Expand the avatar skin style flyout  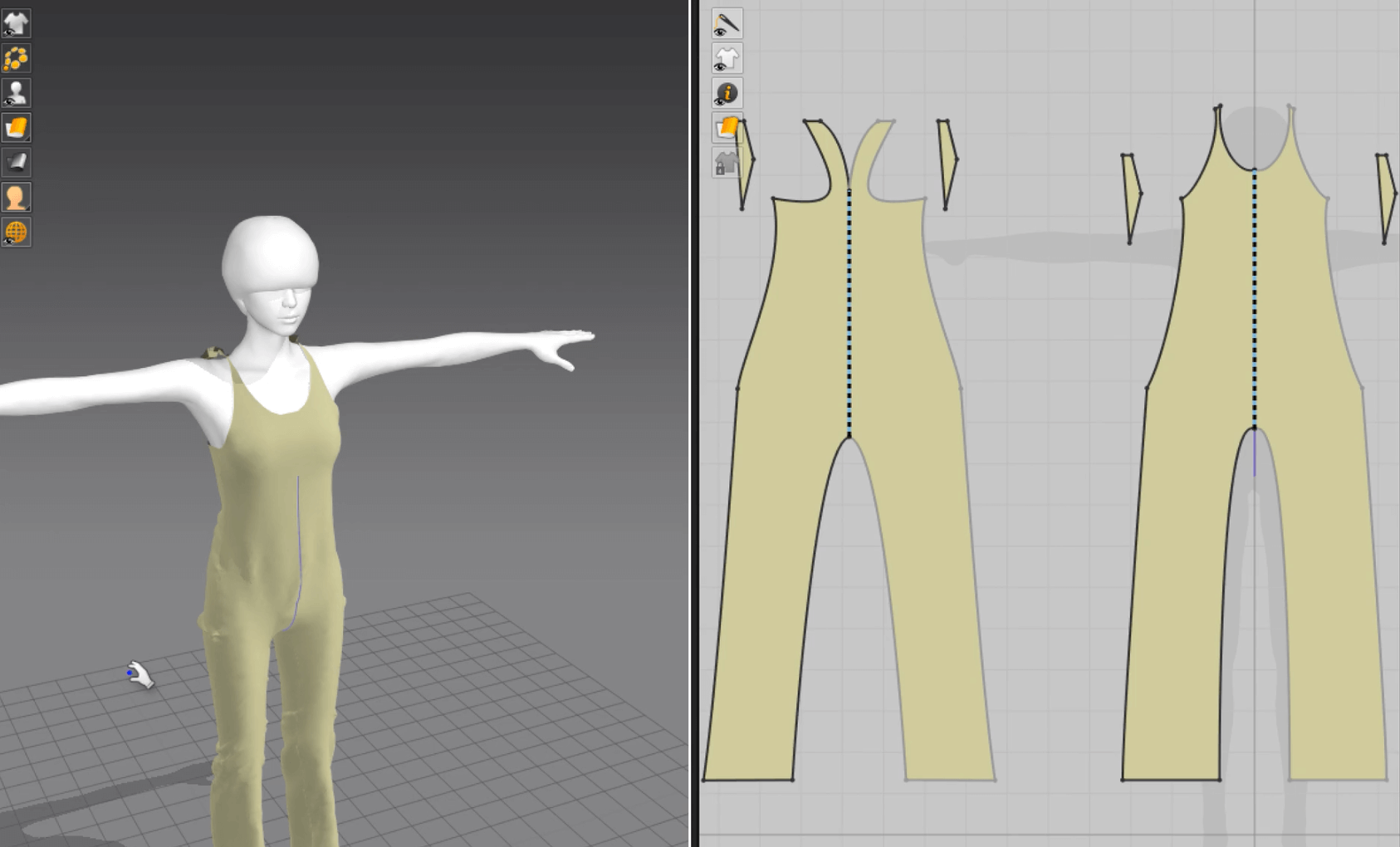(x=16, y=197)
